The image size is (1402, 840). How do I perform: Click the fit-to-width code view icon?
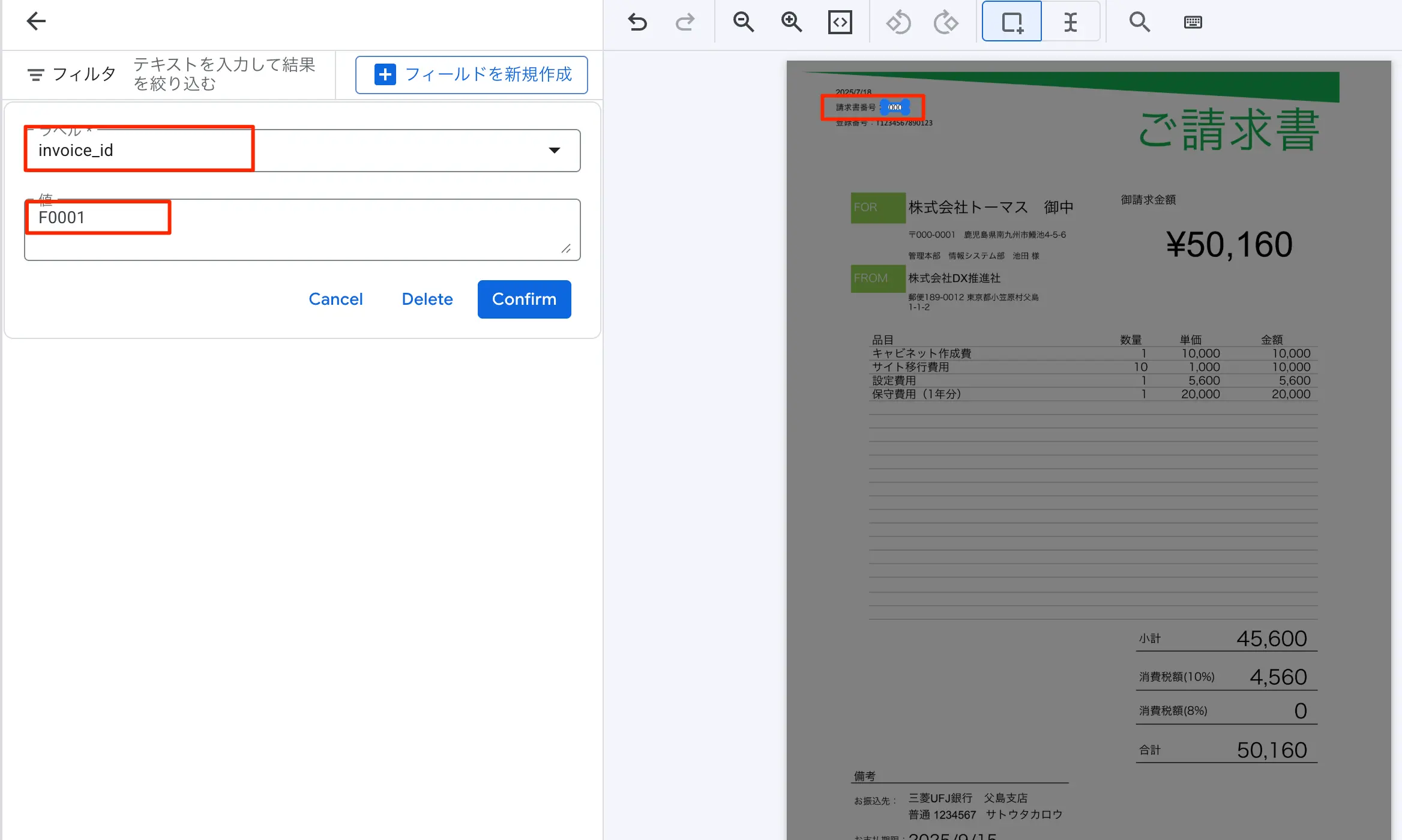(x=840, y=23)
